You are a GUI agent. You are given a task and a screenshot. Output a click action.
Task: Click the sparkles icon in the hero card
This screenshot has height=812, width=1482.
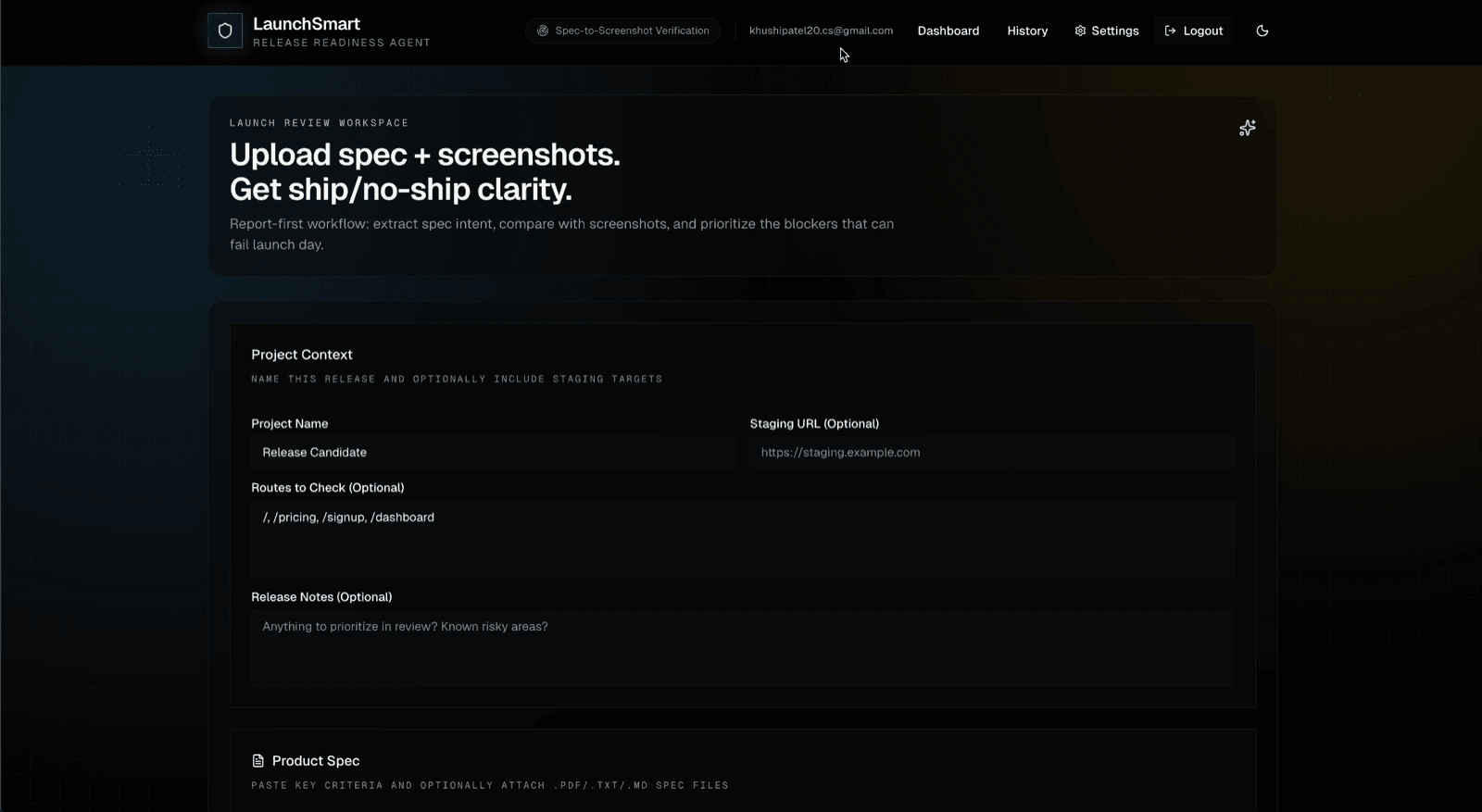tap(1248, 128)
